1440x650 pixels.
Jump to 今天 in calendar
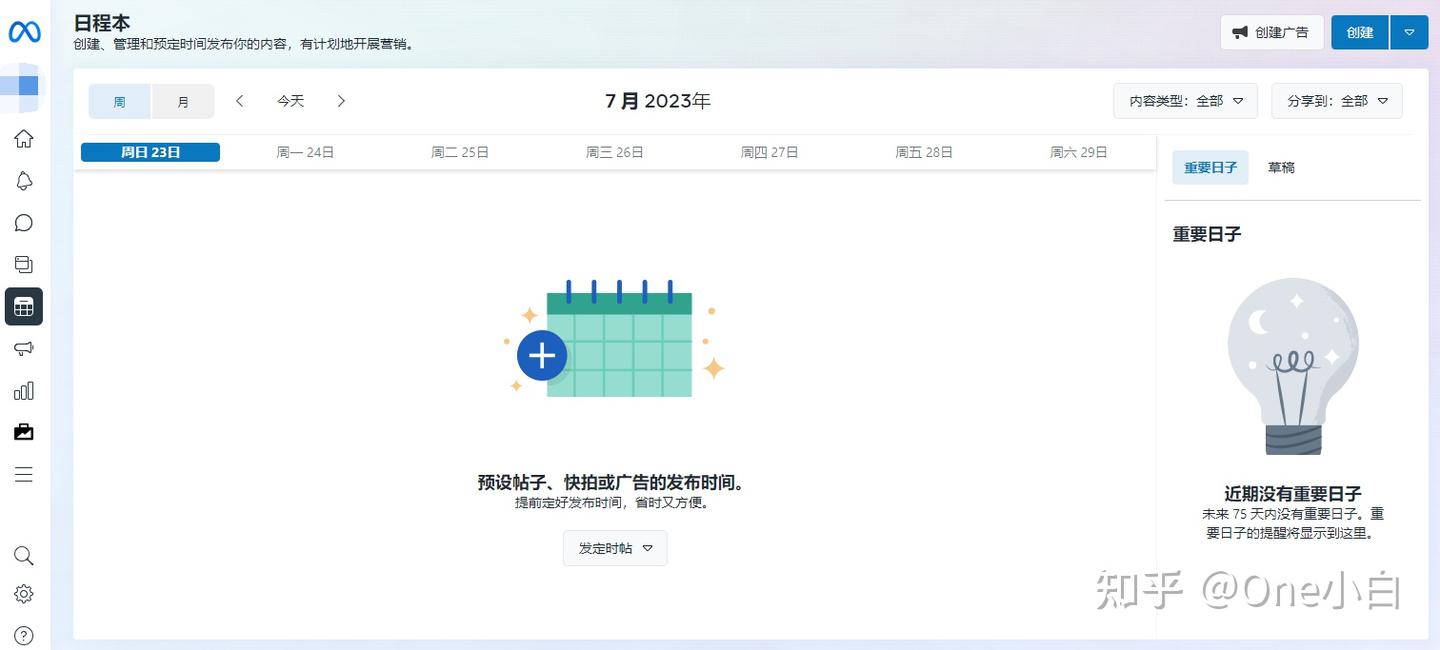pos(291,101)
